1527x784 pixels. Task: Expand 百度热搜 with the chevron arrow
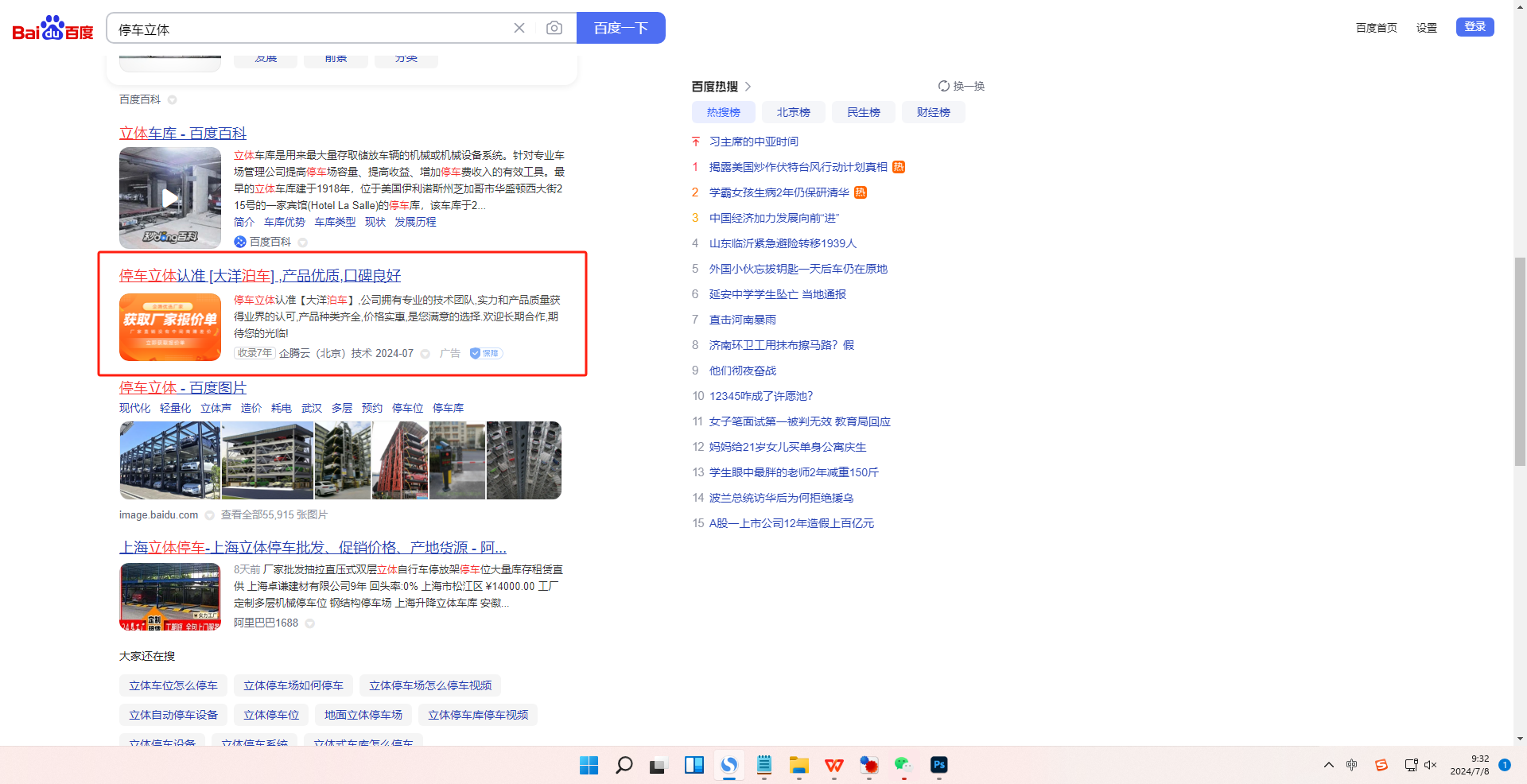click(748, 86)
